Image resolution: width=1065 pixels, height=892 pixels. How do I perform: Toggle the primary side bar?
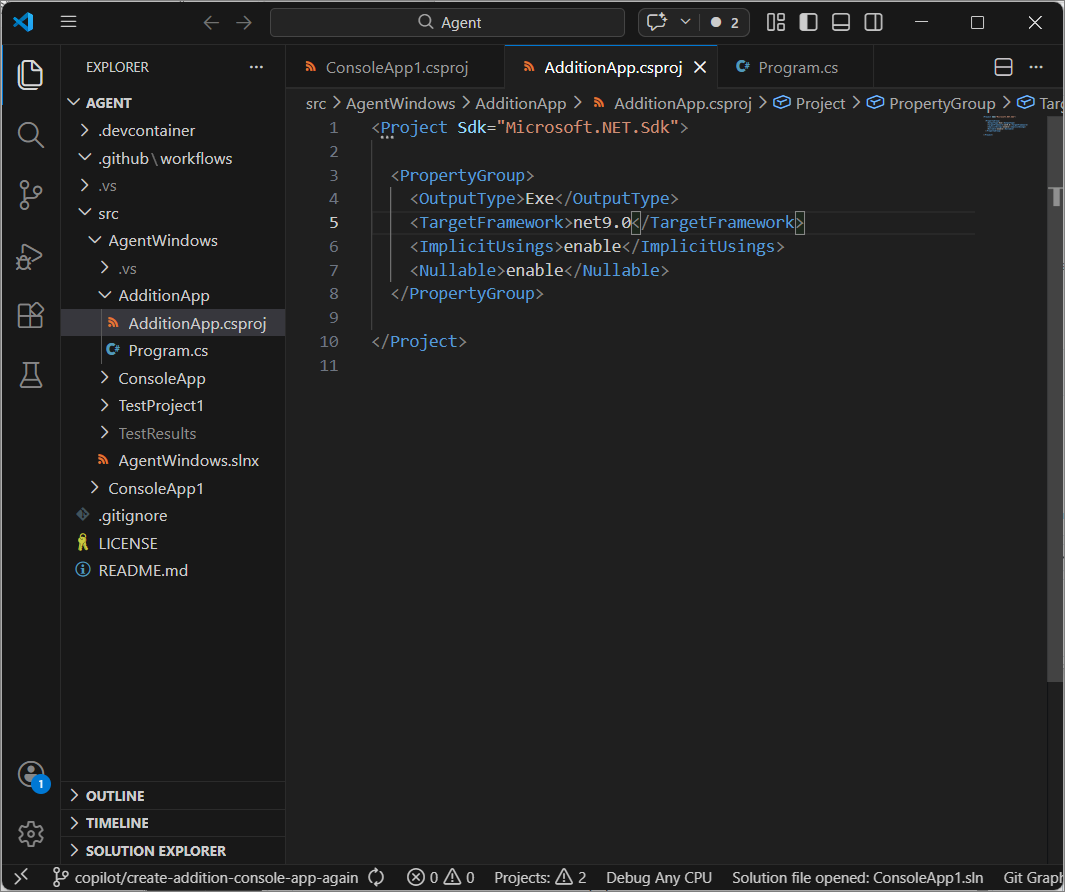click(808, 22)
